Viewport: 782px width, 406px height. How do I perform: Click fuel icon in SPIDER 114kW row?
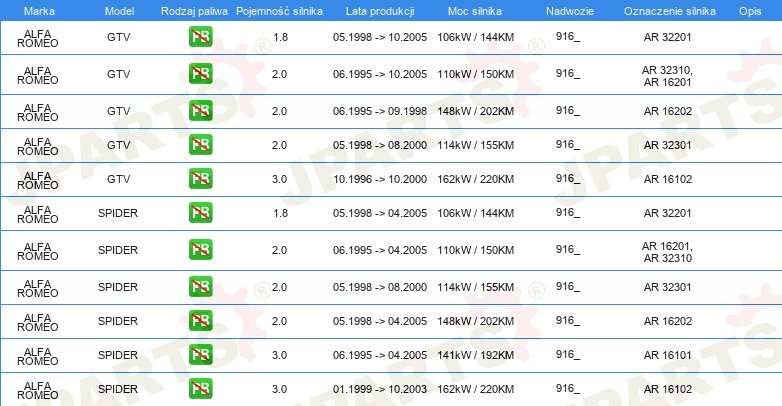(200, 287)
